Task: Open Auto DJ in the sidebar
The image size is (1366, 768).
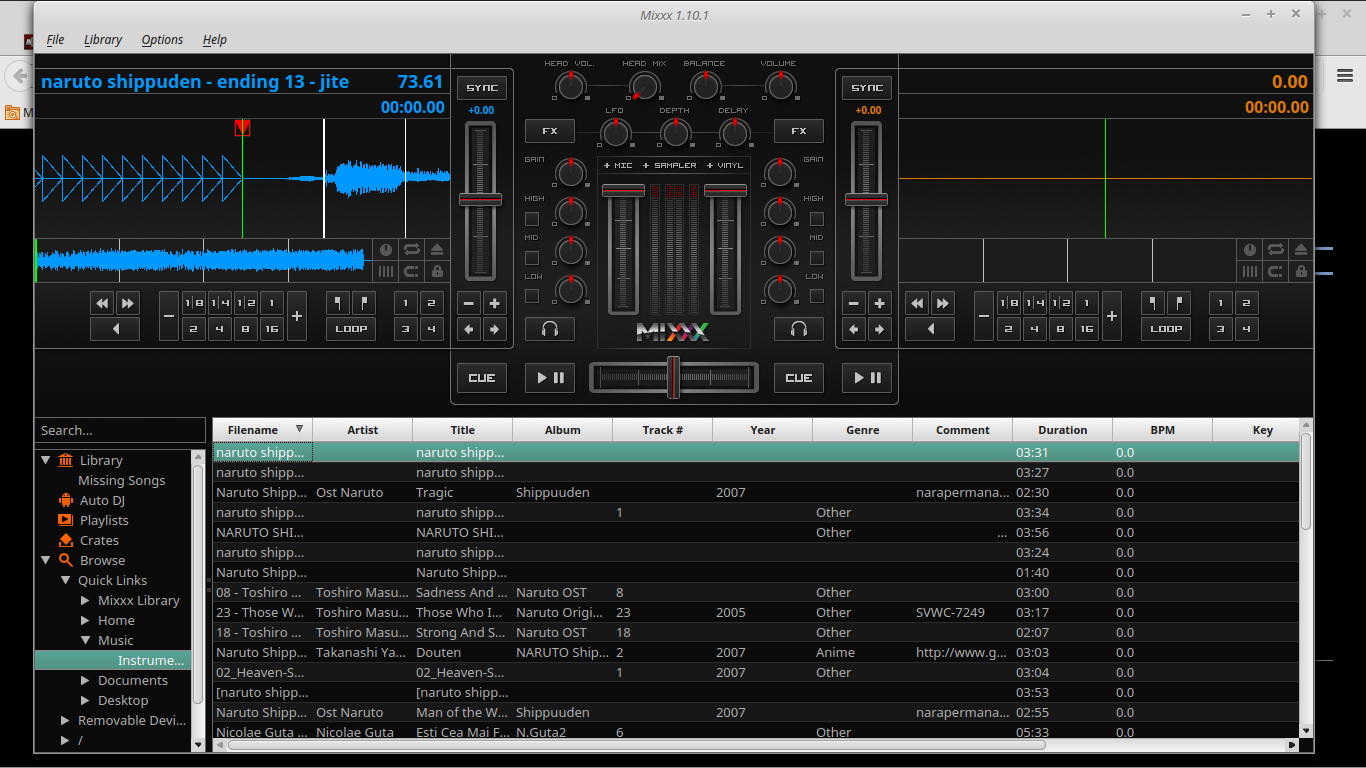Action: (x=102, y=500)
